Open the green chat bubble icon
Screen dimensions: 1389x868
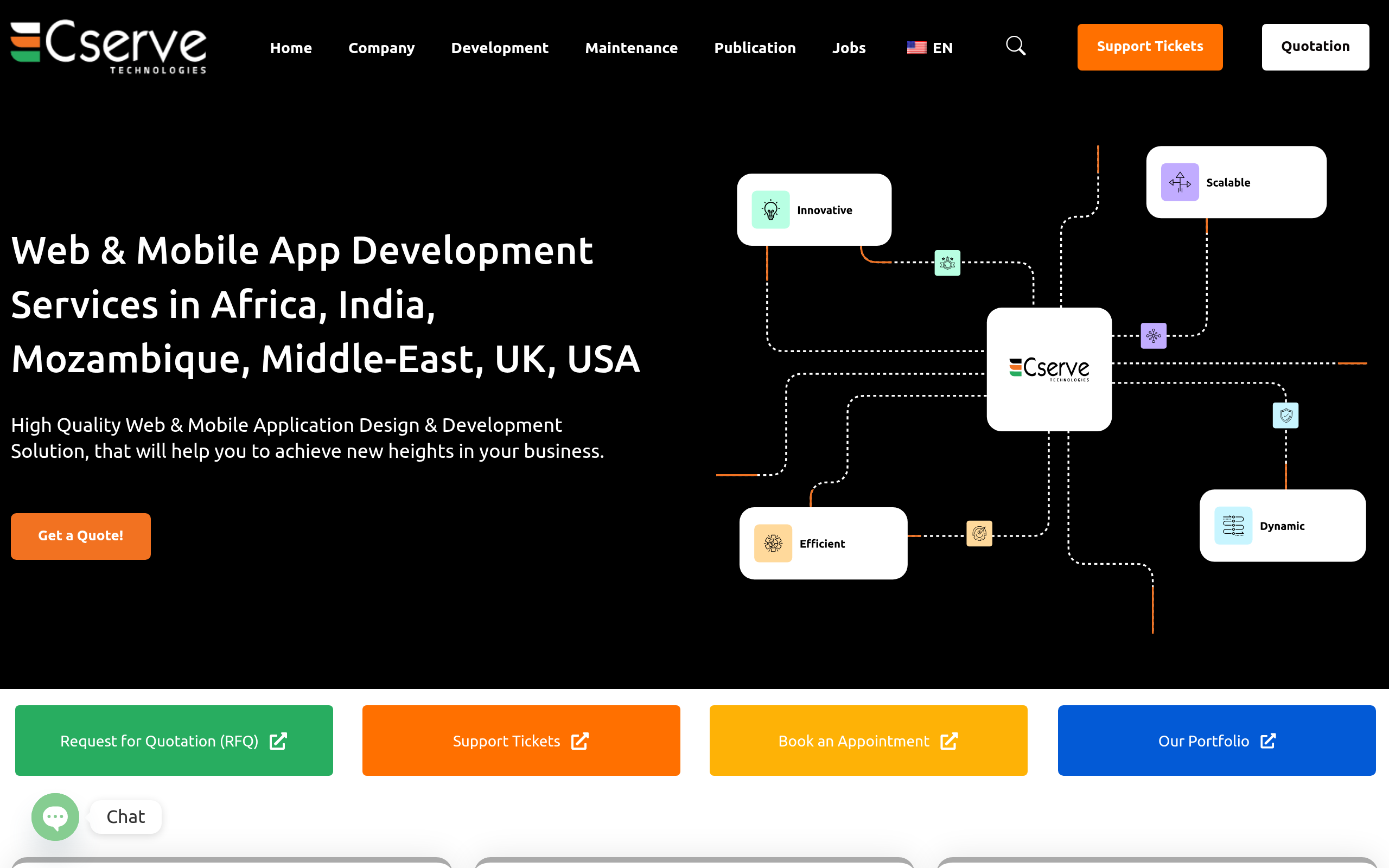pyautogui.click(x=55, y=816)
